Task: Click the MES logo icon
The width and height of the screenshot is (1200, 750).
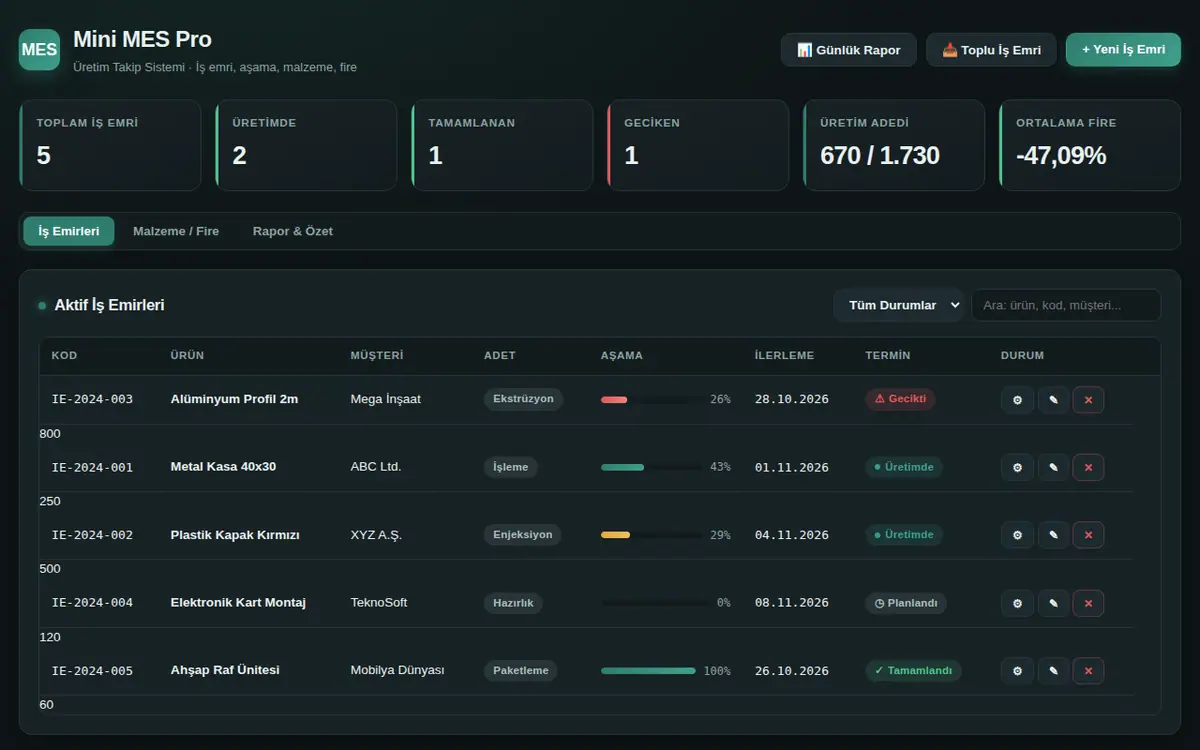Action: pos(39,49)
